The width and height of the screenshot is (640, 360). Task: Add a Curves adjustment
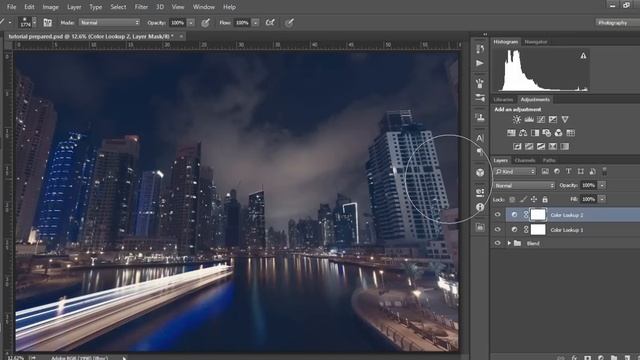pyautogui.click(x=541, y=120)
